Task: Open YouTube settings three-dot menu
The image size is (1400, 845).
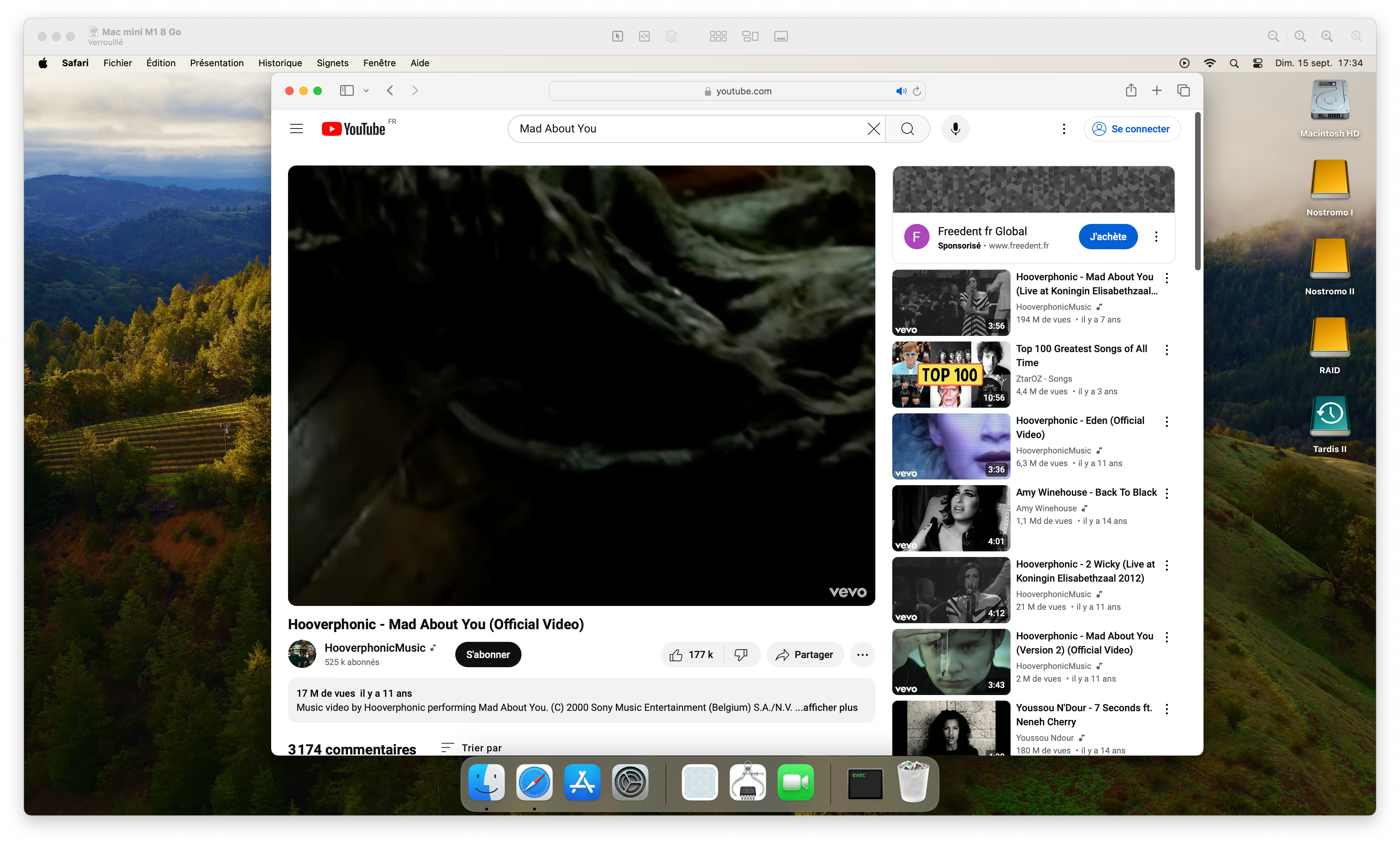Action: (x=1064, y=129)
